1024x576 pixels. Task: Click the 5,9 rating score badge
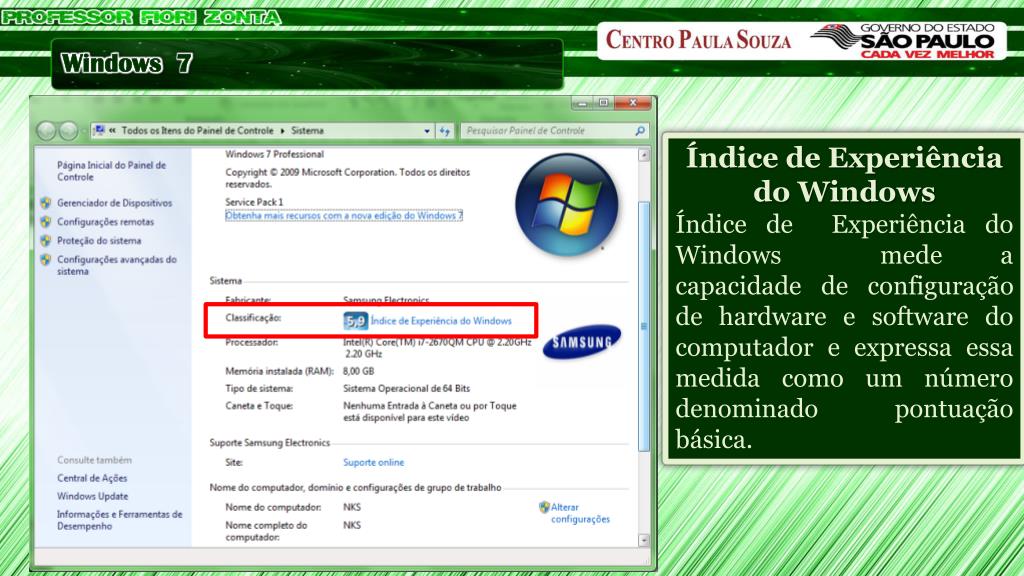(x=355, y=321)
